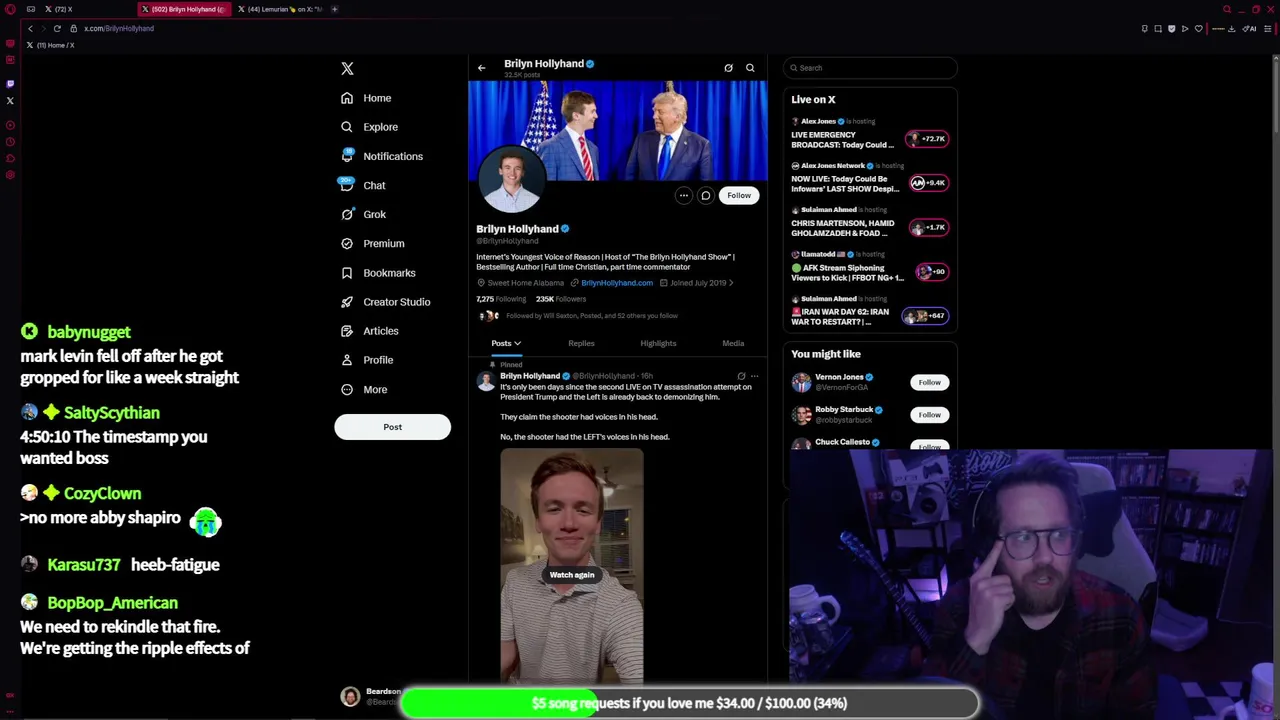Open Home from the X sidebar

tap(366, 98)
